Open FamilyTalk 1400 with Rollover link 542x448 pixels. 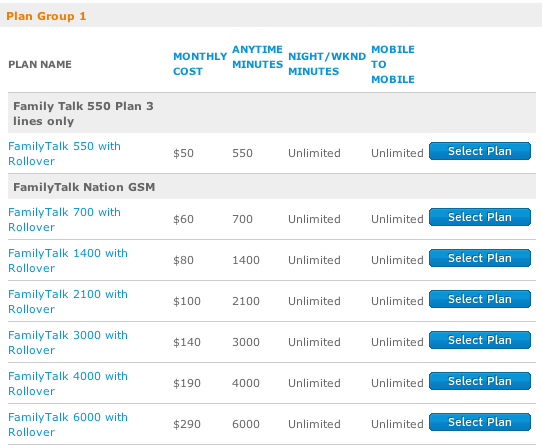68,260
